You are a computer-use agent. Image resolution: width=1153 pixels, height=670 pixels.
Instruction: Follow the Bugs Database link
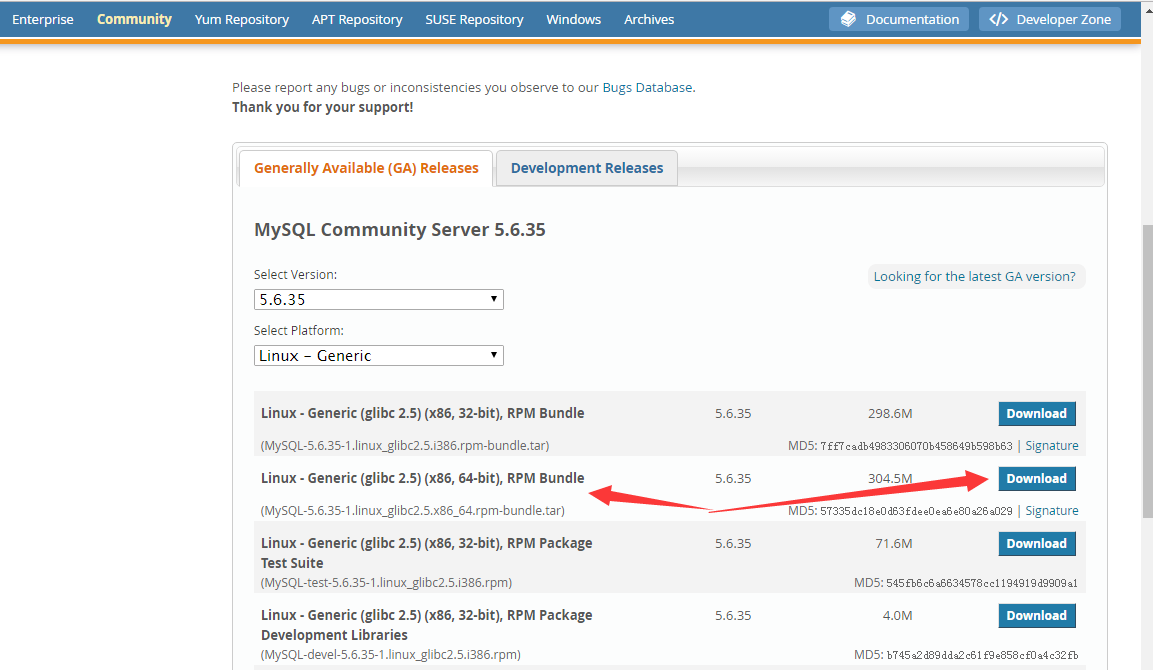647,88
